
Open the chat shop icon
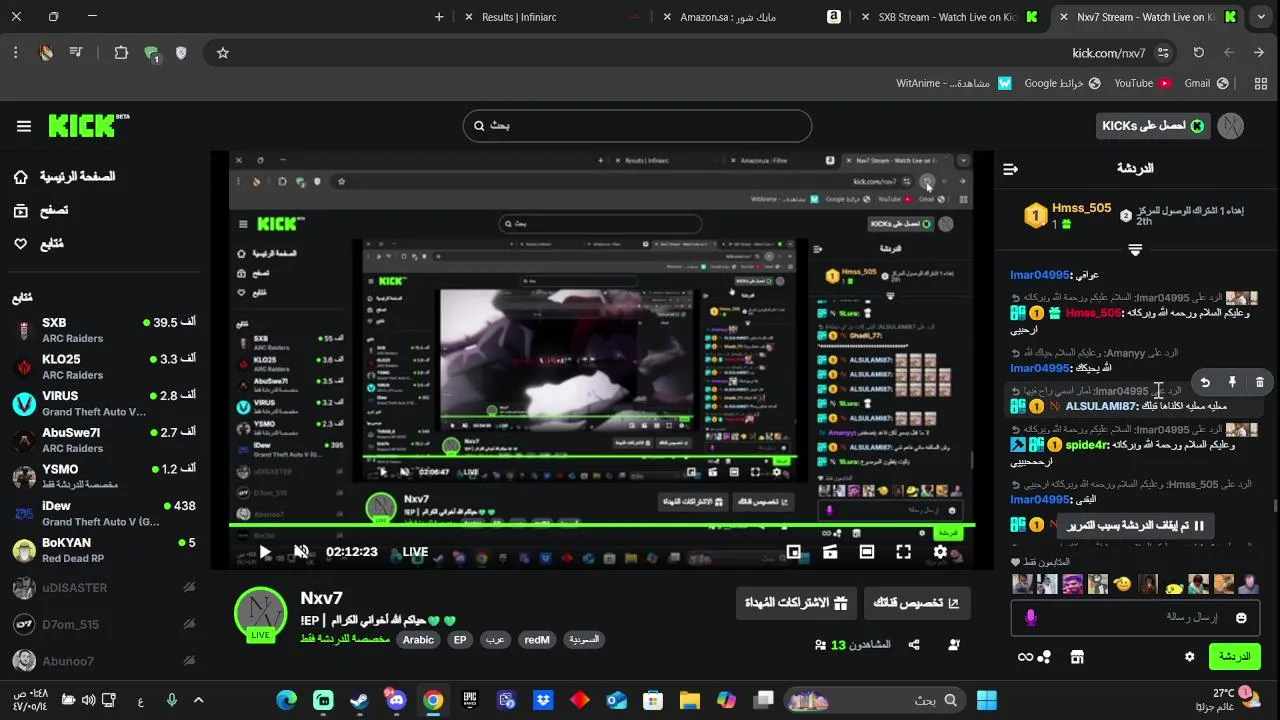[1077, 657]
